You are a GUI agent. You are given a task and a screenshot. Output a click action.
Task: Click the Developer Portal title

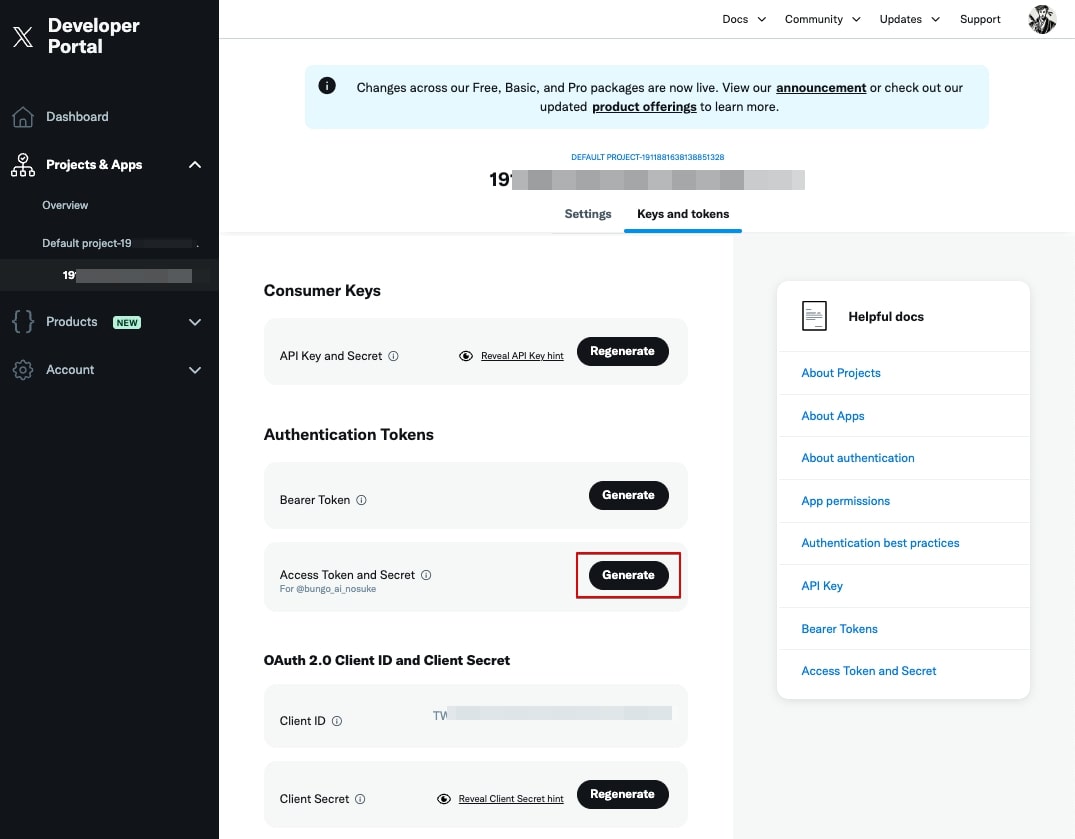coord(93,36)
